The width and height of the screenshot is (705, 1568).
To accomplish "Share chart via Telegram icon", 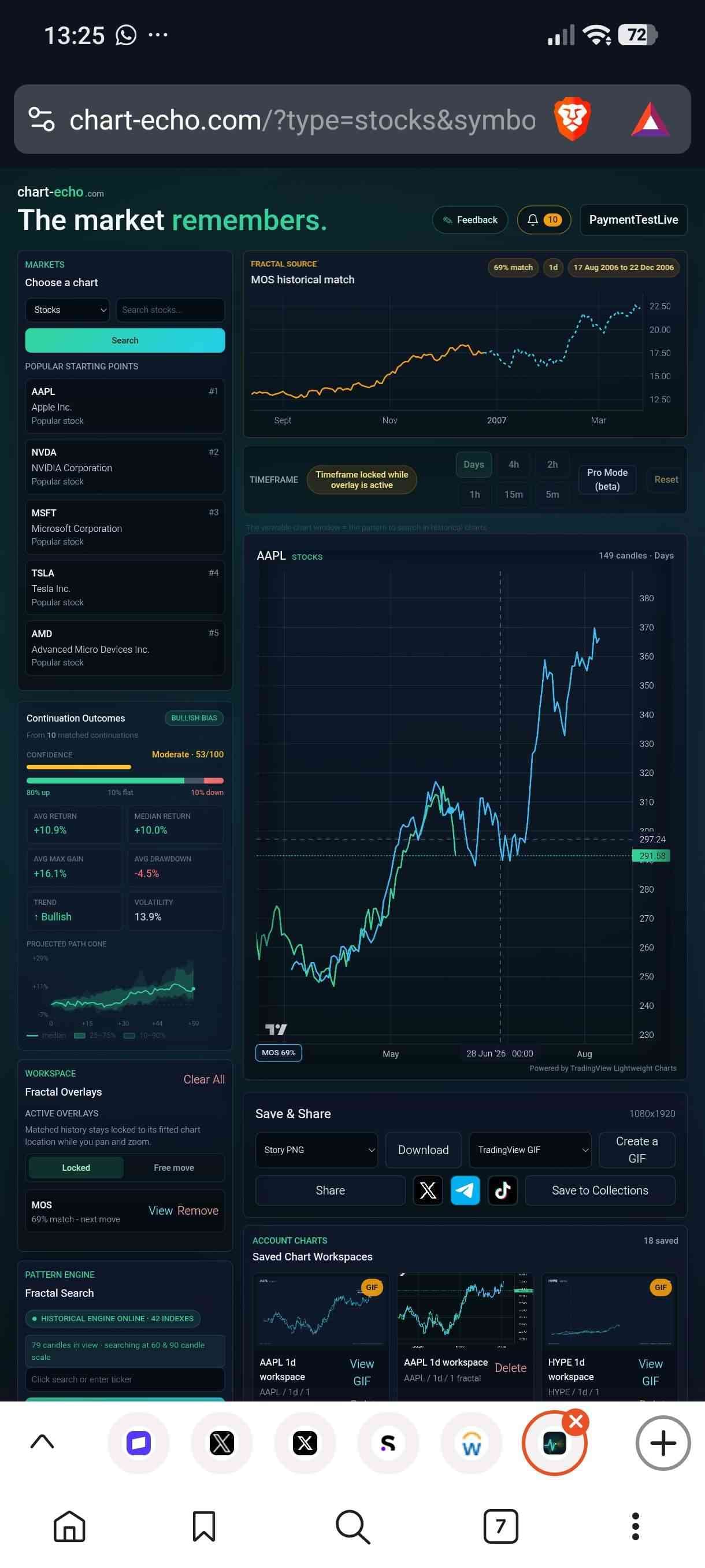I will tap(465, 1190).
